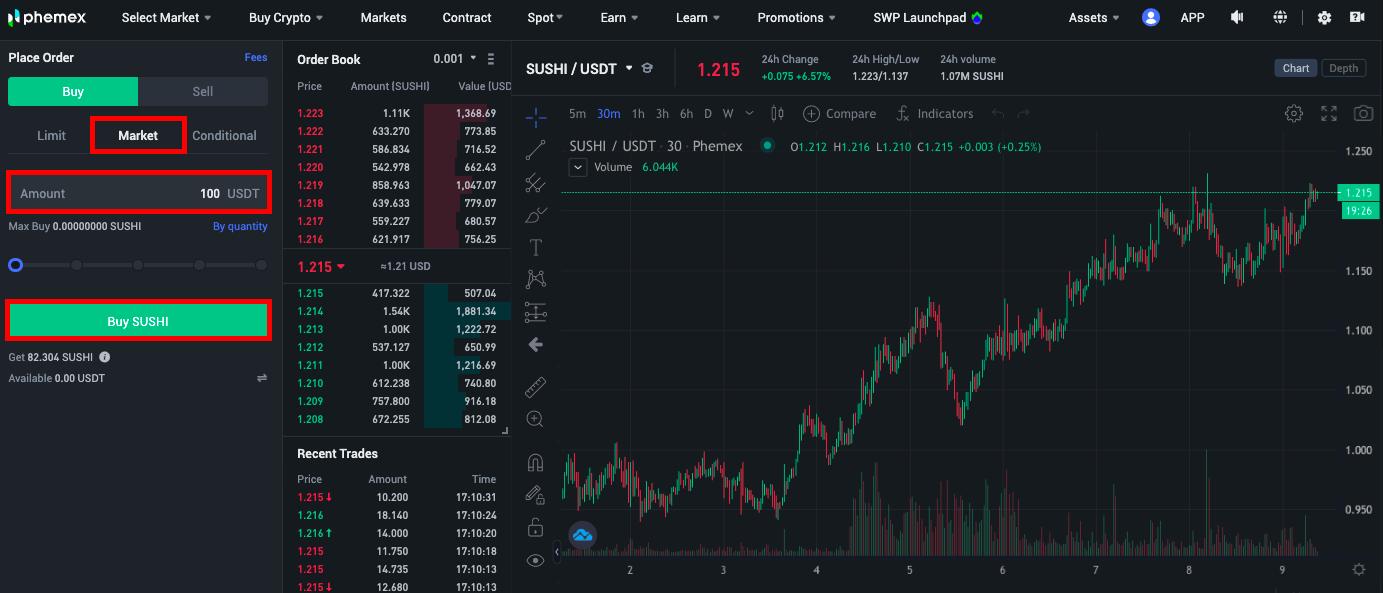Switch order side to Sell
This screenshot has width=1383, height=593.
203,91
